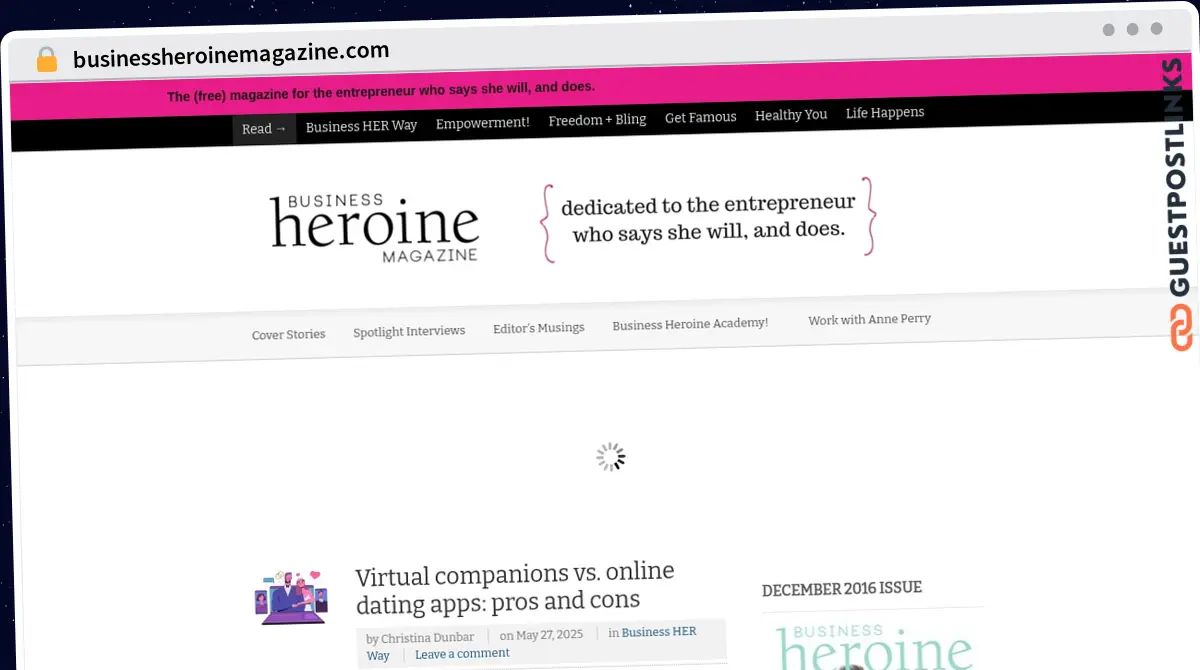Open the Freedom + Bling category
Image resolution: width=1200 pixels, height=670 pixels.
(597, 120)
